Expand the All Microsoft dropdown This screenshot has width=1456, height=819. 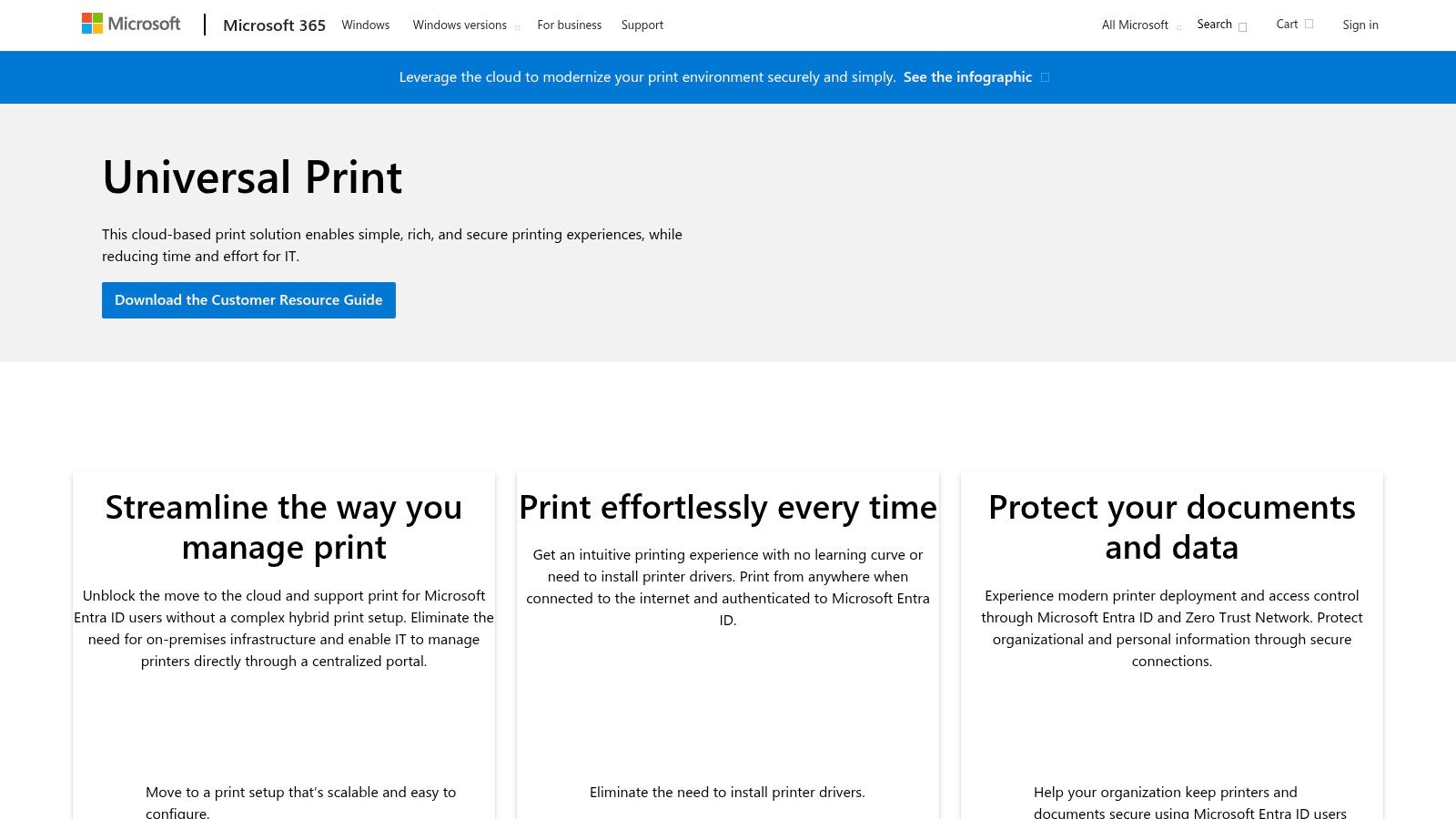pos(1136,25)
